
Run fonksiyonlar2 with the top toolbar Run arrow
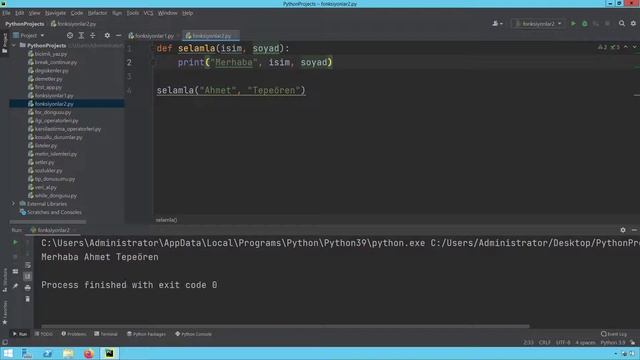573,24
